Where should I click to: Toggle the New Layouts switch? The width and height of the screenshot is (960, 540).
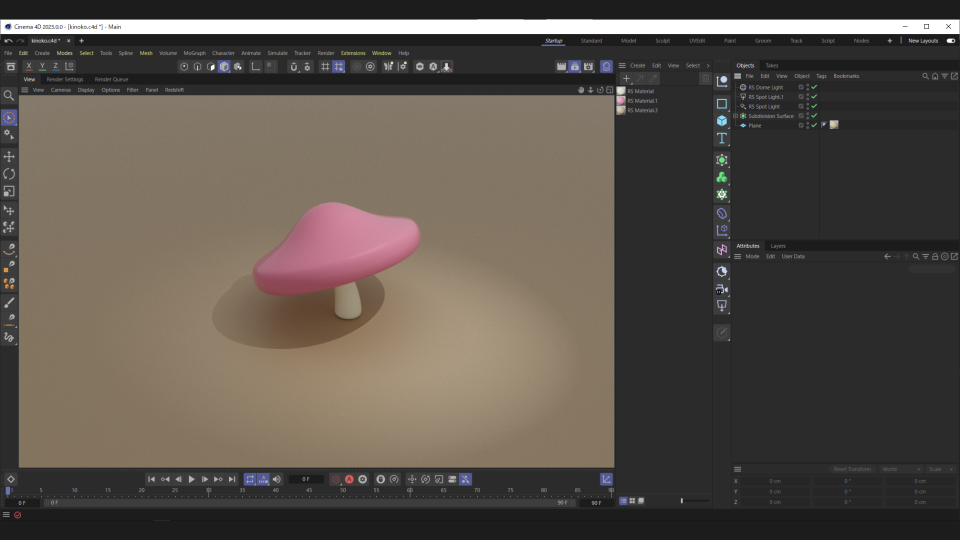(951, 40)
